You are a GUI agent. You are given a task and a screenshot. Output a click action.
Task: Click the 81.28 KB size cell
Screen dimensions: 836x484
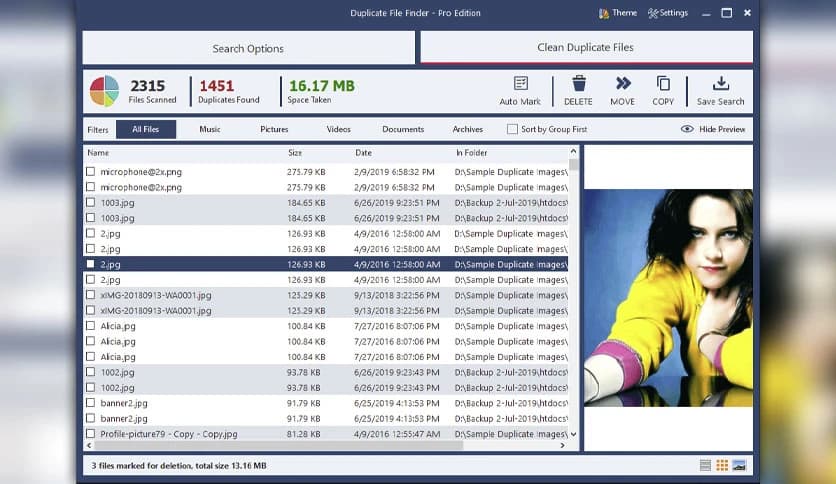[304, 434]
